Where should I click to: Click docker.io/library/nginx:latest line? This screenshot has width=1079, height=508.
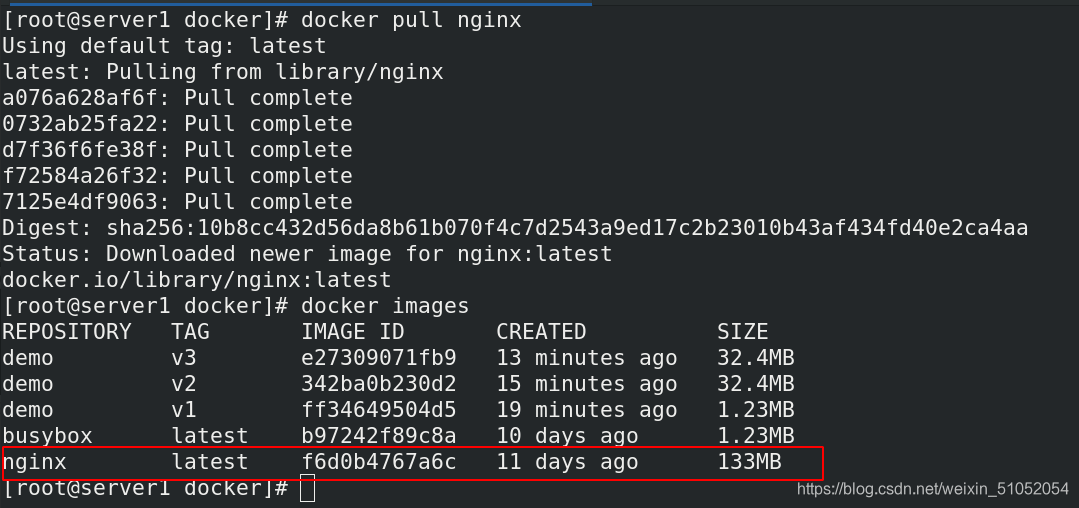197,280
